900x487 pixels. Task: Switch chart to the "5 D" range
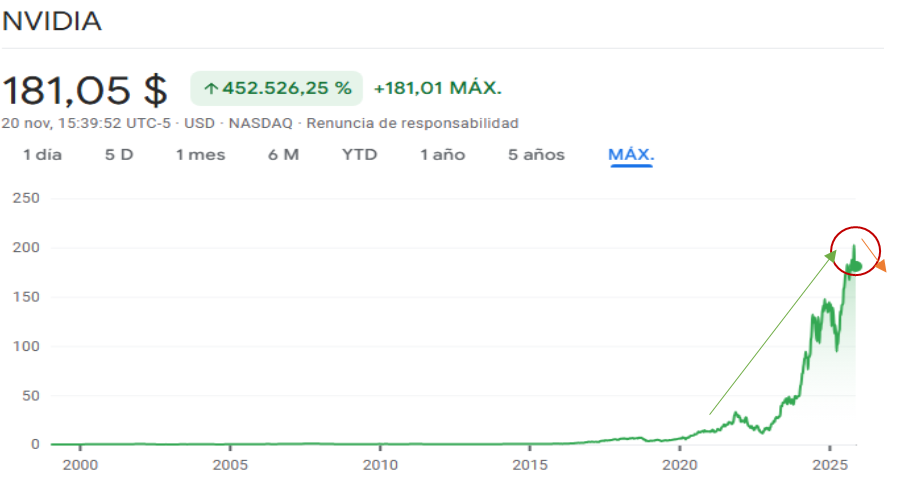(x=119, y=155)
